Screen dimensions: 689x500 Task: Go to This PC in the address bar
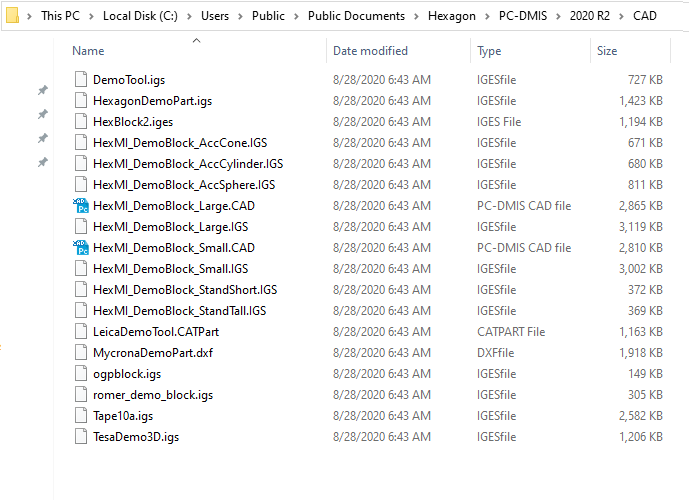(x=62, y=16)
